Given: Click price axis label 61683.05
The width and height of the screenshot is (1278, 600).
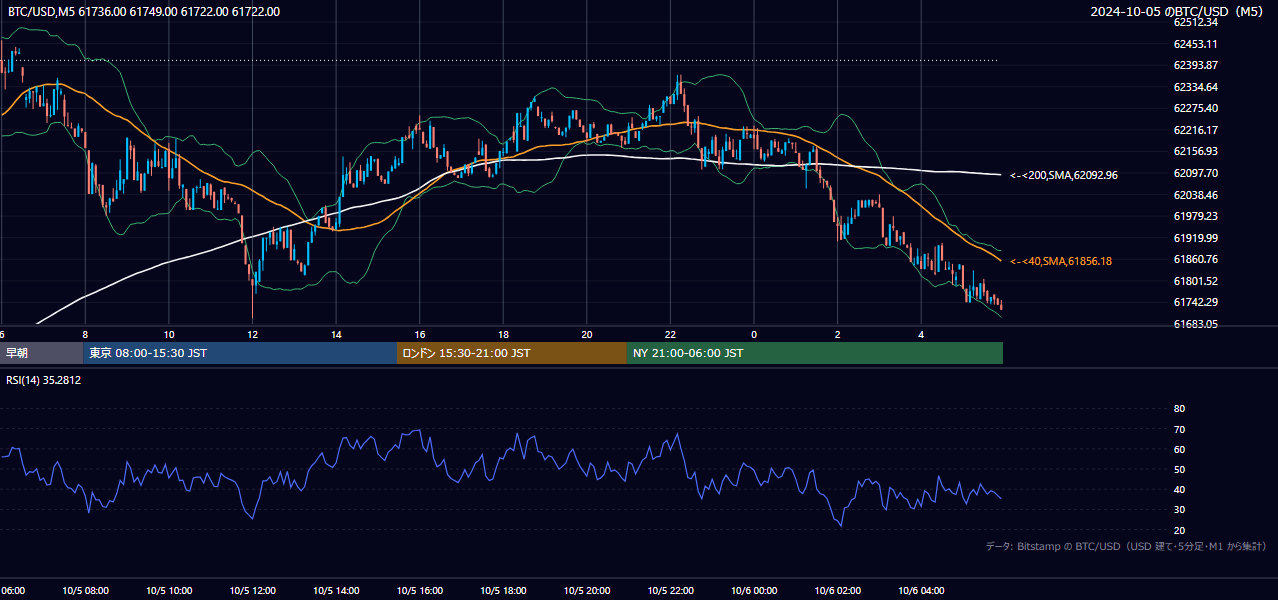Looking at the screenshot, I should pyautogui.click(x=1195, y=324).
